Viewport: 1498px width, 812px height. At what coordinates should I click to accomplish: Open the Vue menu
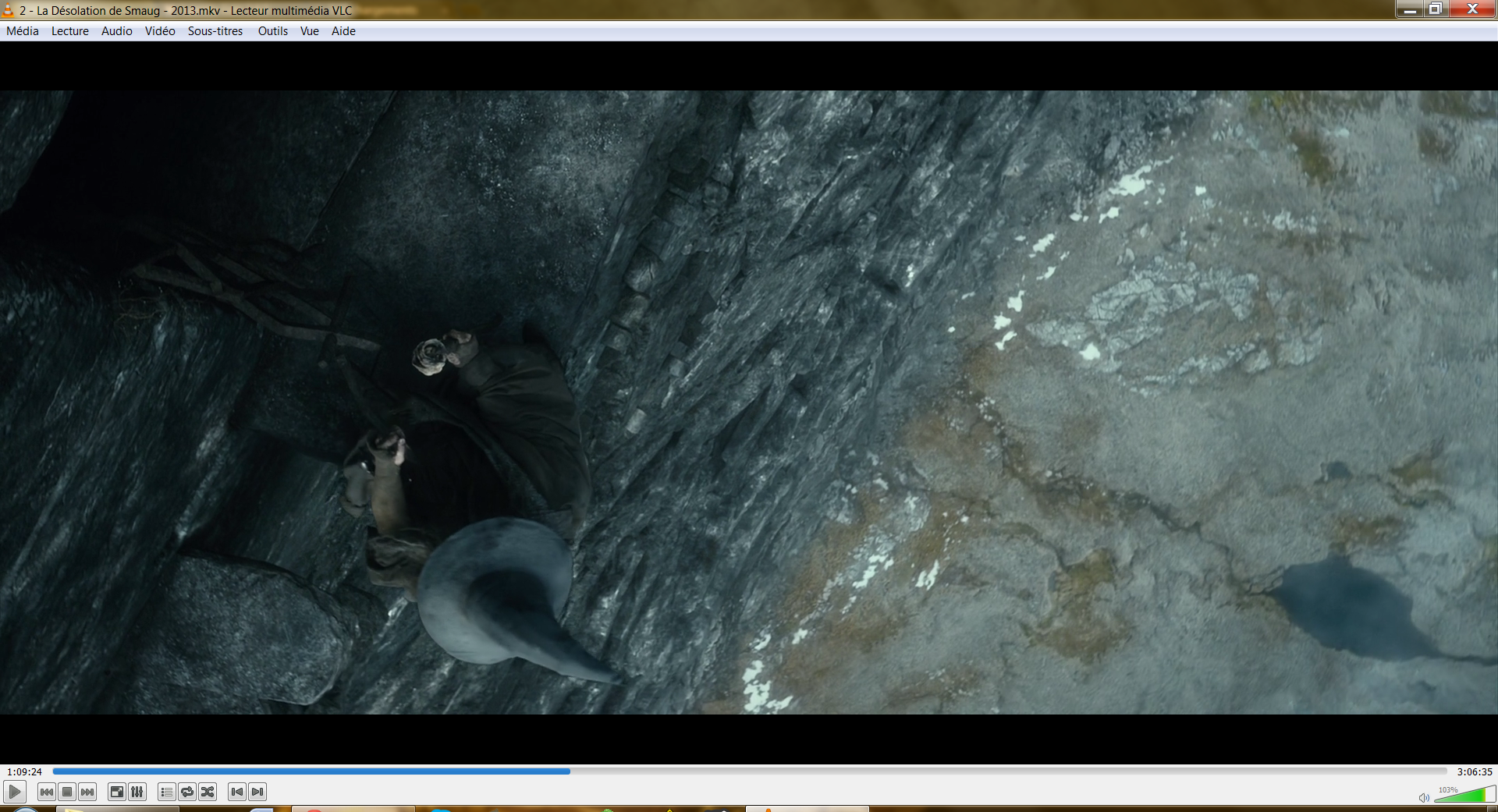[310, 31]
